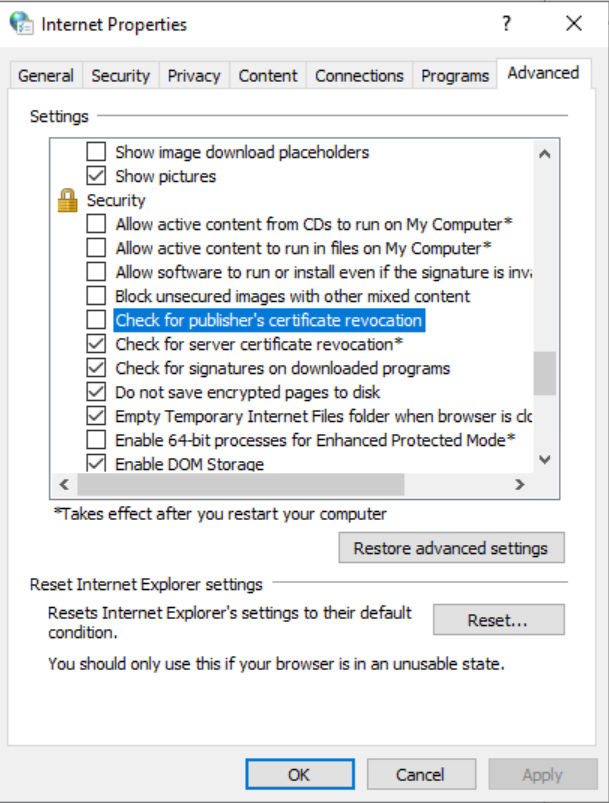The image size is (609, 803).
Task: Disable Do not save encrypted pages to disk
Action: click(x=96, y=392)
